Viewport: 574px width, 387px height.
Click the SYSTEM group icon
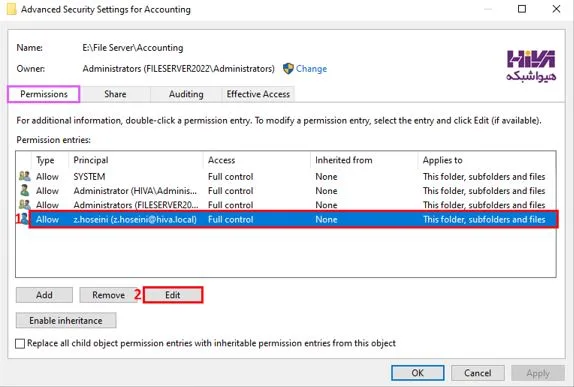pyautogui.click(x=25, y=176)
